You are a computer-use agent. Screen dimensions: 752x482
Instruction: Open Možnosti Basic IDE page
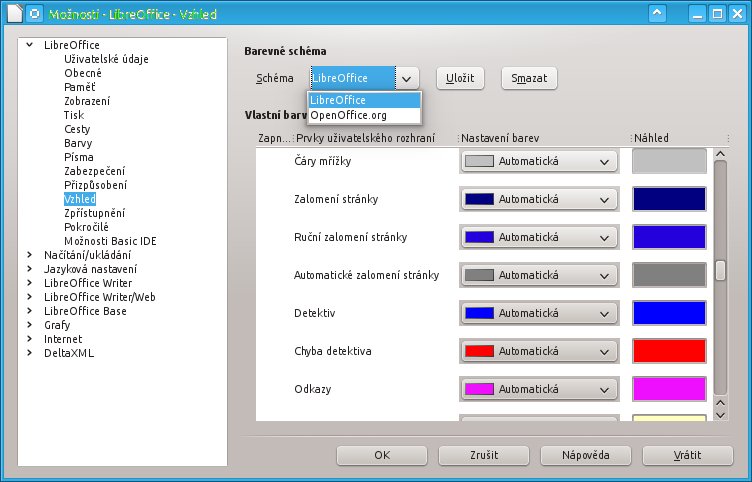pos(110,241)
